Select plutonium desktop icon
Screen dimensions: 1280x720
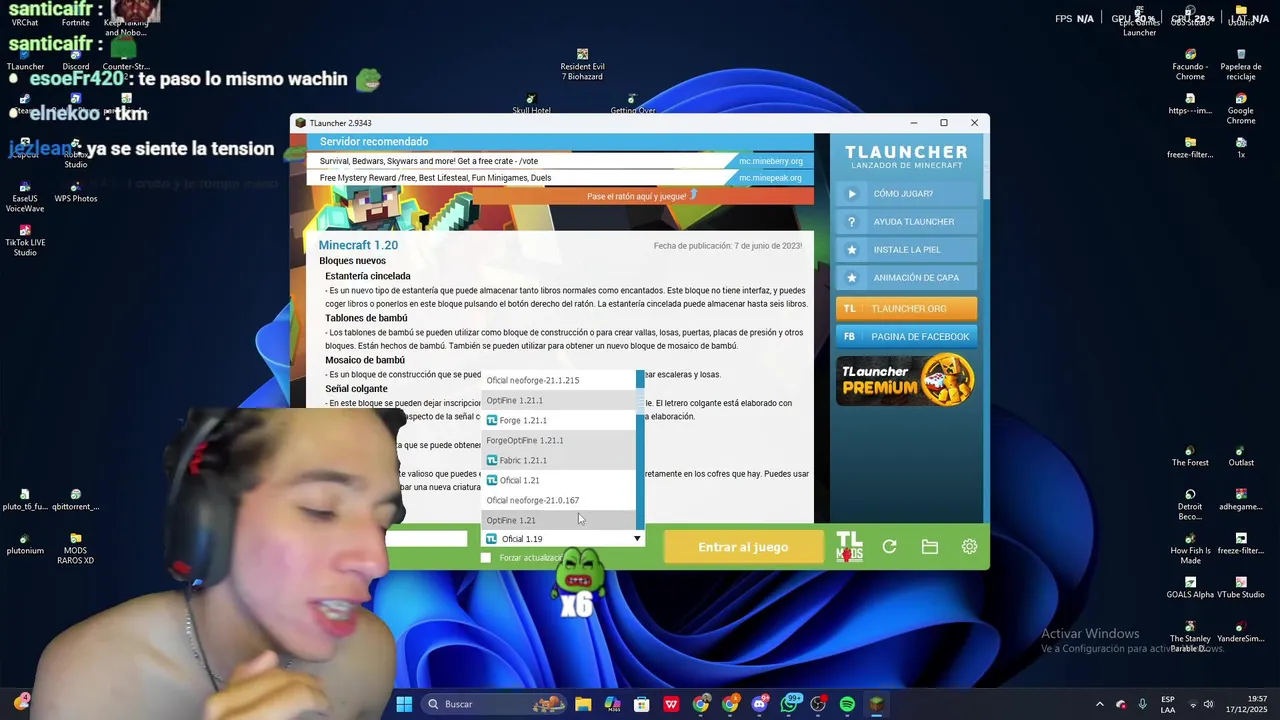[x=25, y=544]
